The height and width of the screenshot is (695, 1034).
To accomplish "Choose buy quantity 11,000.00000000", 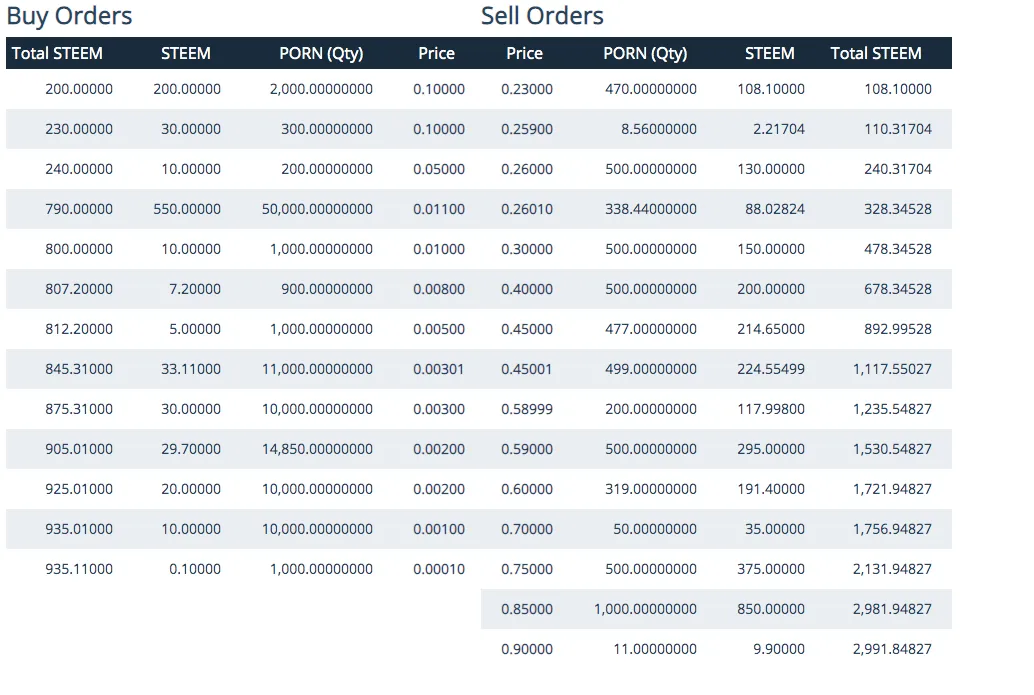I will [317, 369].
